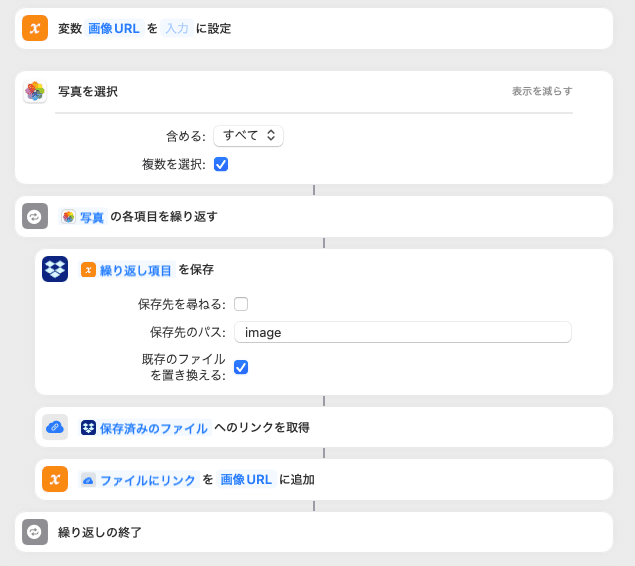Click the Photos app icon beside 写真を選択

35,91
